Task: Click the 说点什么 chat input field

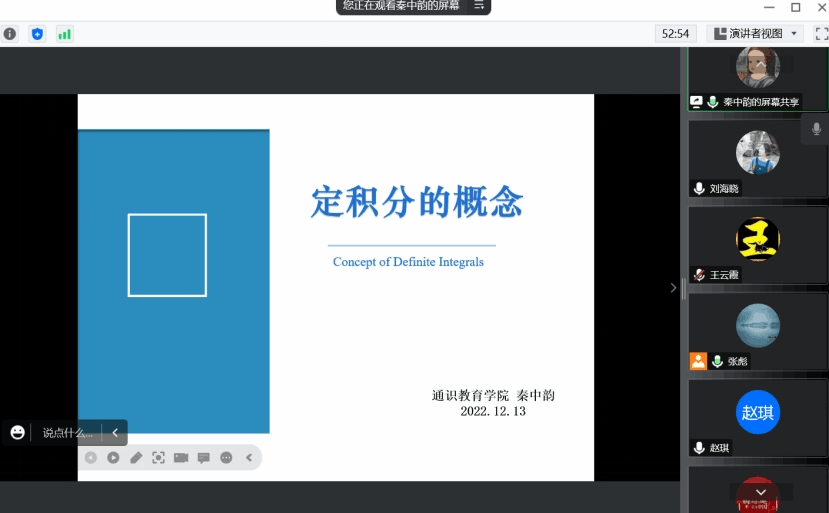Action: 68,433
